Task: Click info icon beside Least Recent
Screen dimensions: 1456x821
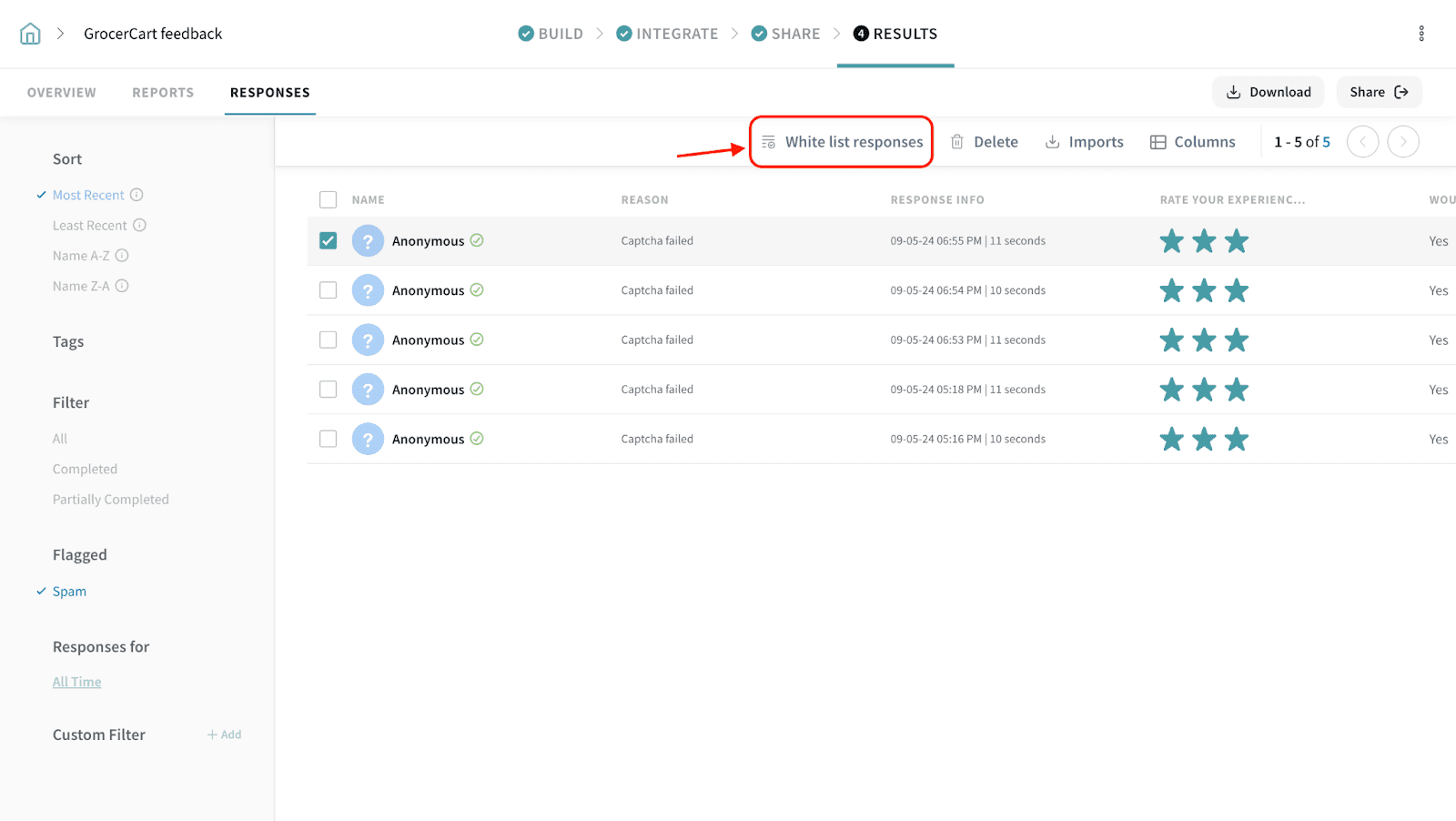Action: (x=140, y=225)
